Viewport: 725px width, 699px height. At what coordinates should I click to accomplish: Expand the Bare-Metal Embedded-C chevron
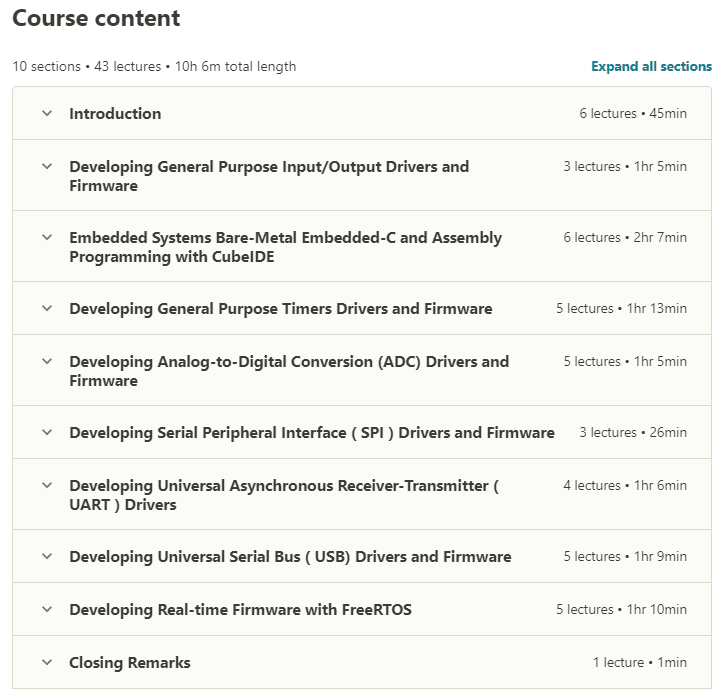47,238
